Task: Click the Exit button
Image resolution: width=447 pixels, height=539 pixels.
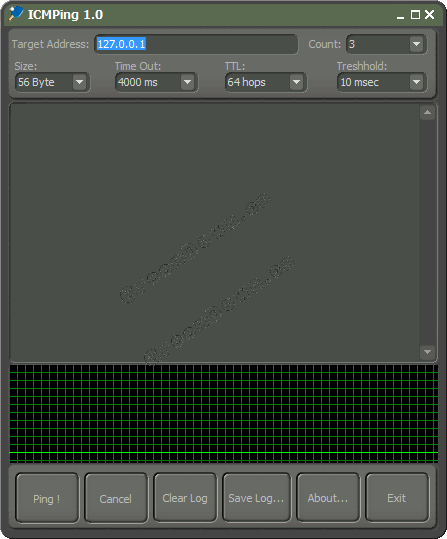Action: click(x=397, y=497)
